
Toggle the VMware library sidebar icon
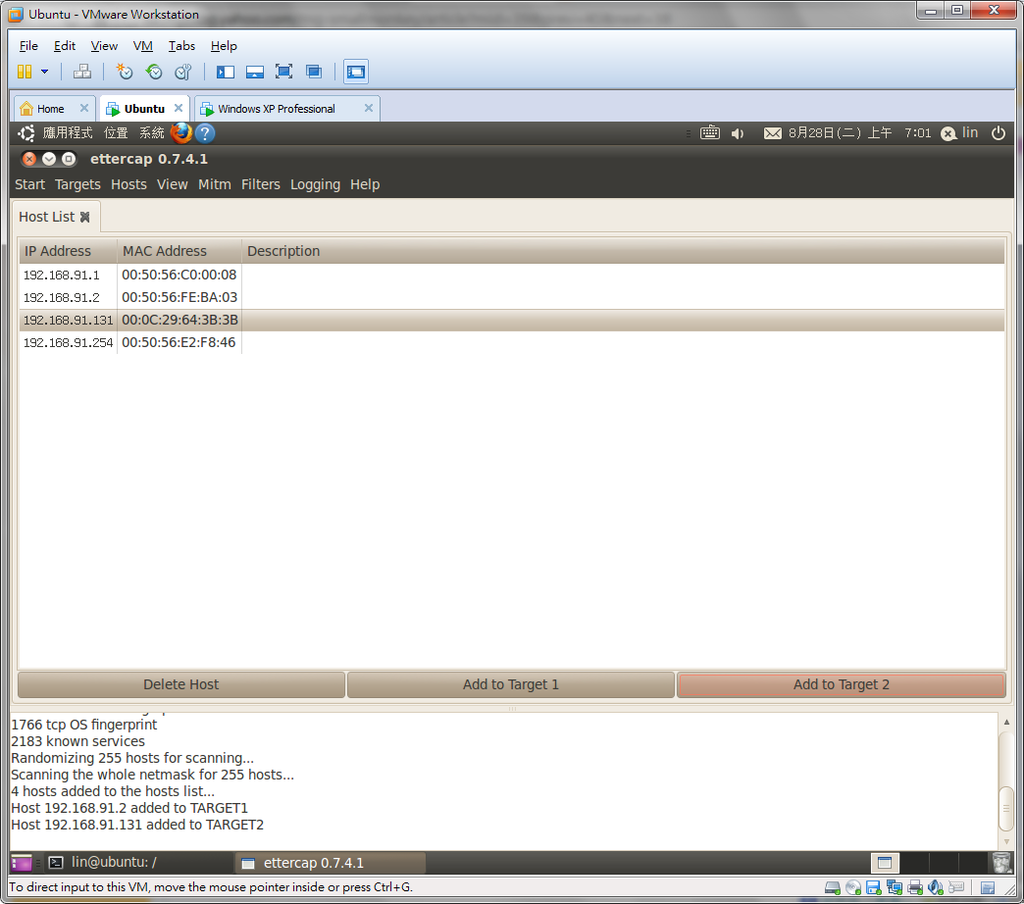pyautogui.click(x=225, y=72)
